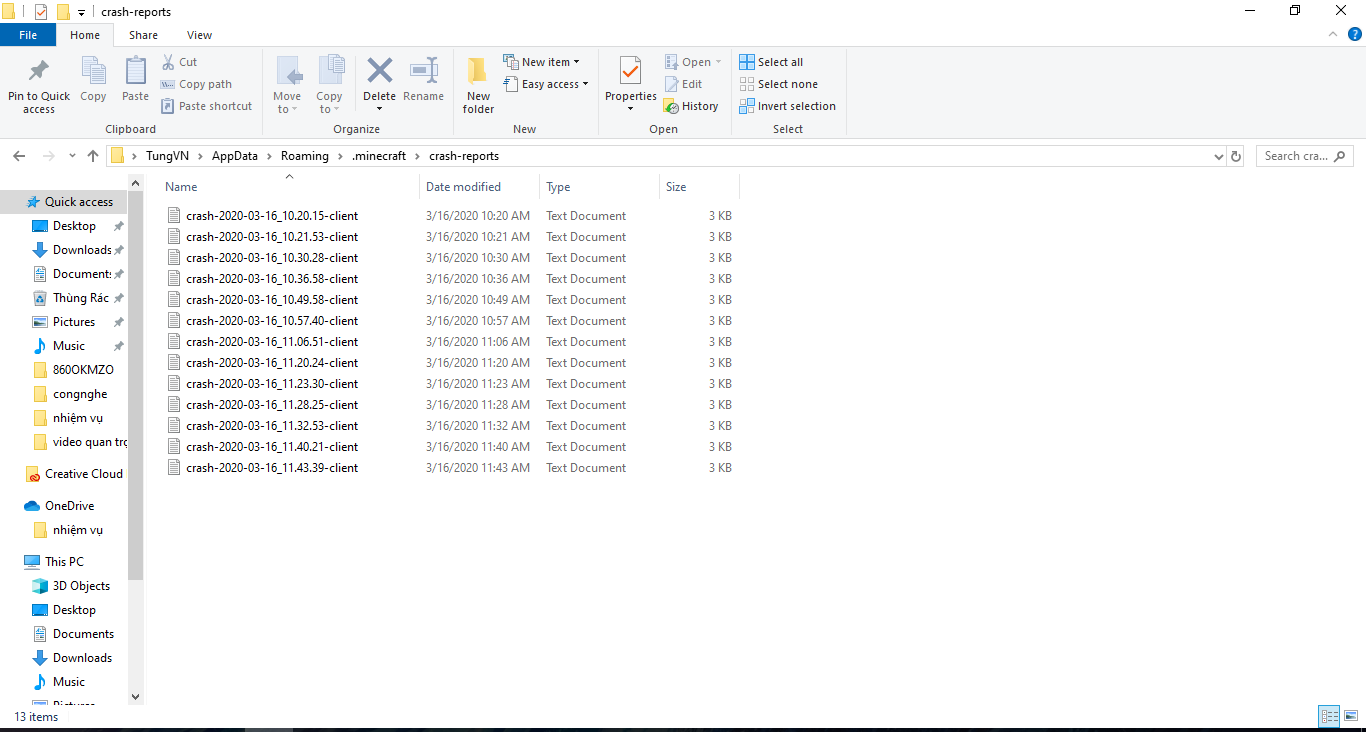The image size is (1366, 732).
Task: Open the Properties icon in ribbon
Action: (630, 72)
